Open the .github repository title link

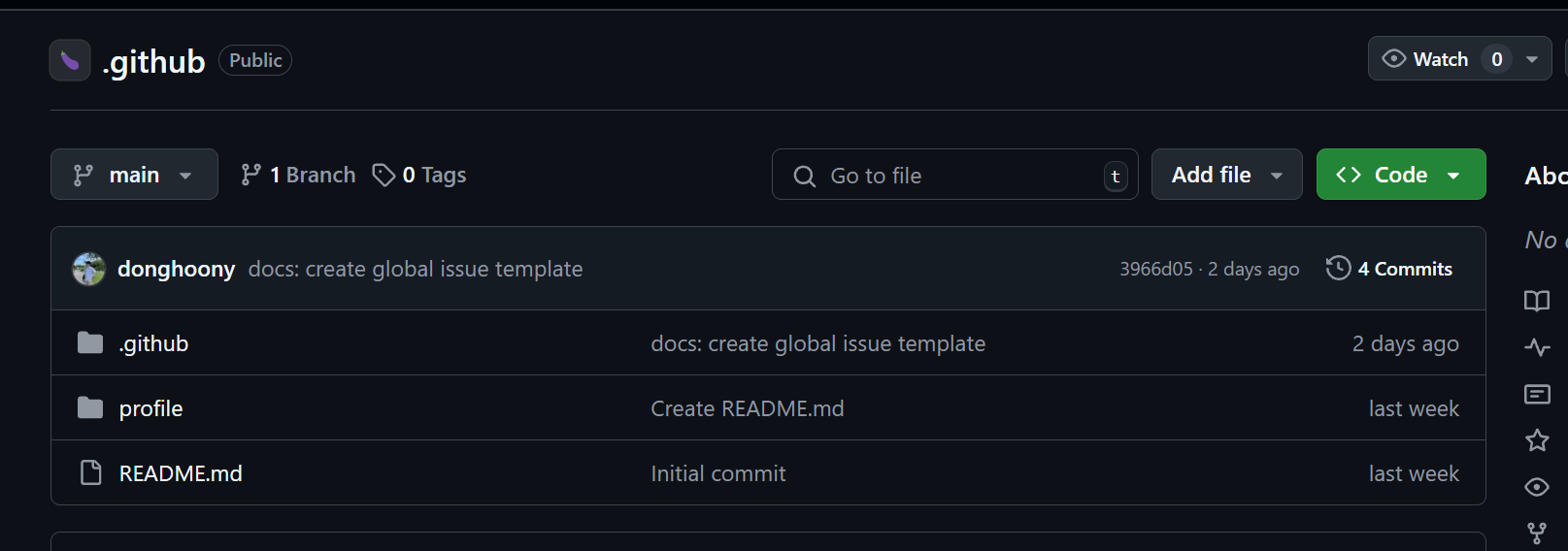click(x=153, y=61)
